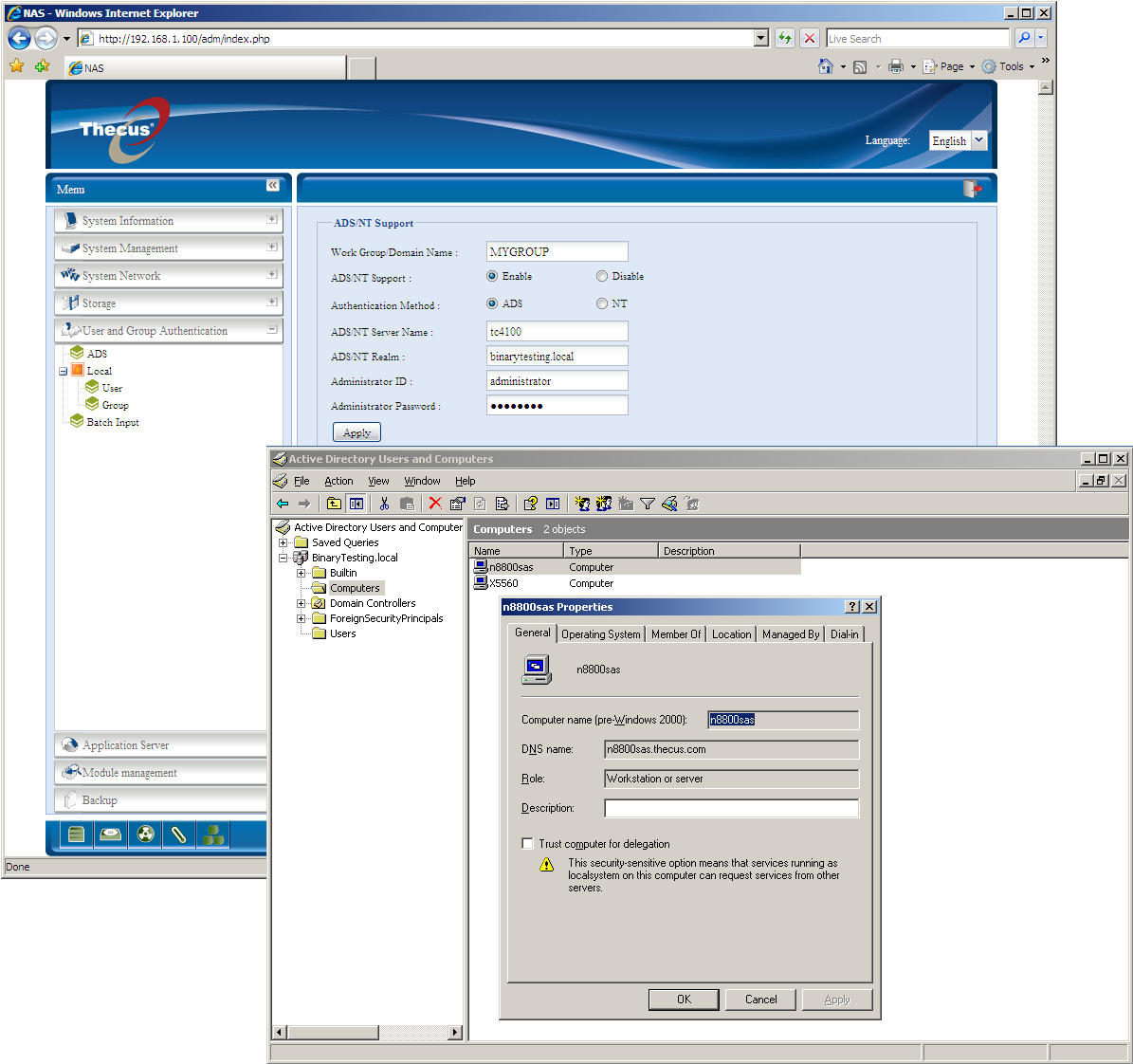Screen dimensions: 1133x1064
Task: Open properties of the selected object
Action: (457, 504)
